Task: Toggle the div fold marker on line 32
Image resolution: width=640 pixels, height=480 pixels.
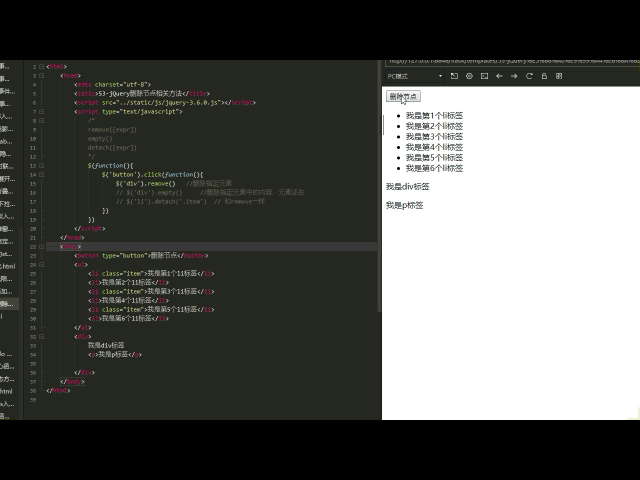Action: (42, 337)
